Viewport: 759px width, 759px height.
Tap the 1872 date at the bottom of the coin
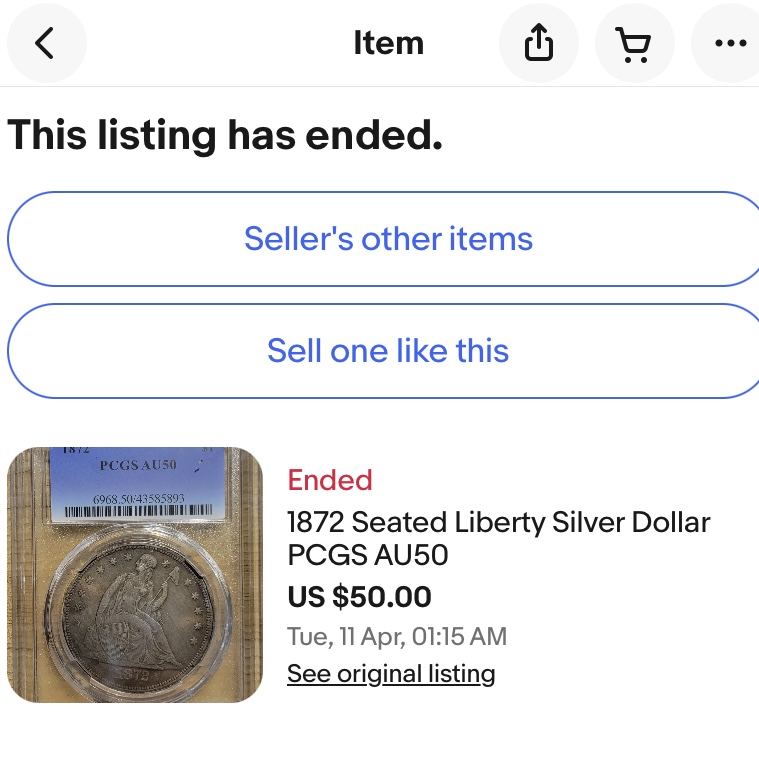point(135,674)
